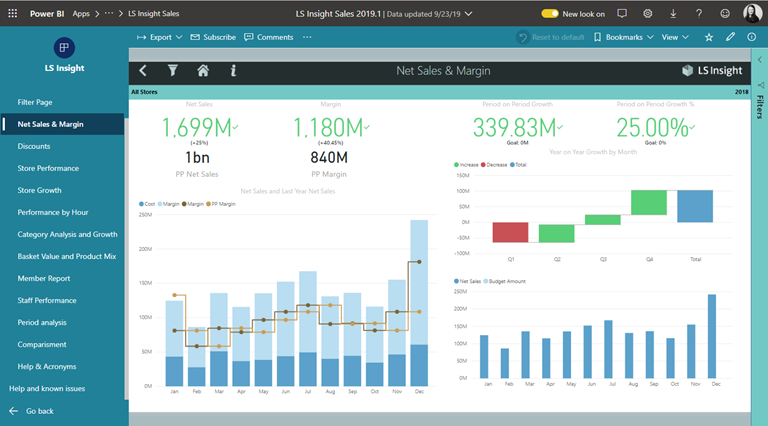Viewport: 768px width, 426px height.
Task: Open the info icon in report header
Action: coord(233,71)
